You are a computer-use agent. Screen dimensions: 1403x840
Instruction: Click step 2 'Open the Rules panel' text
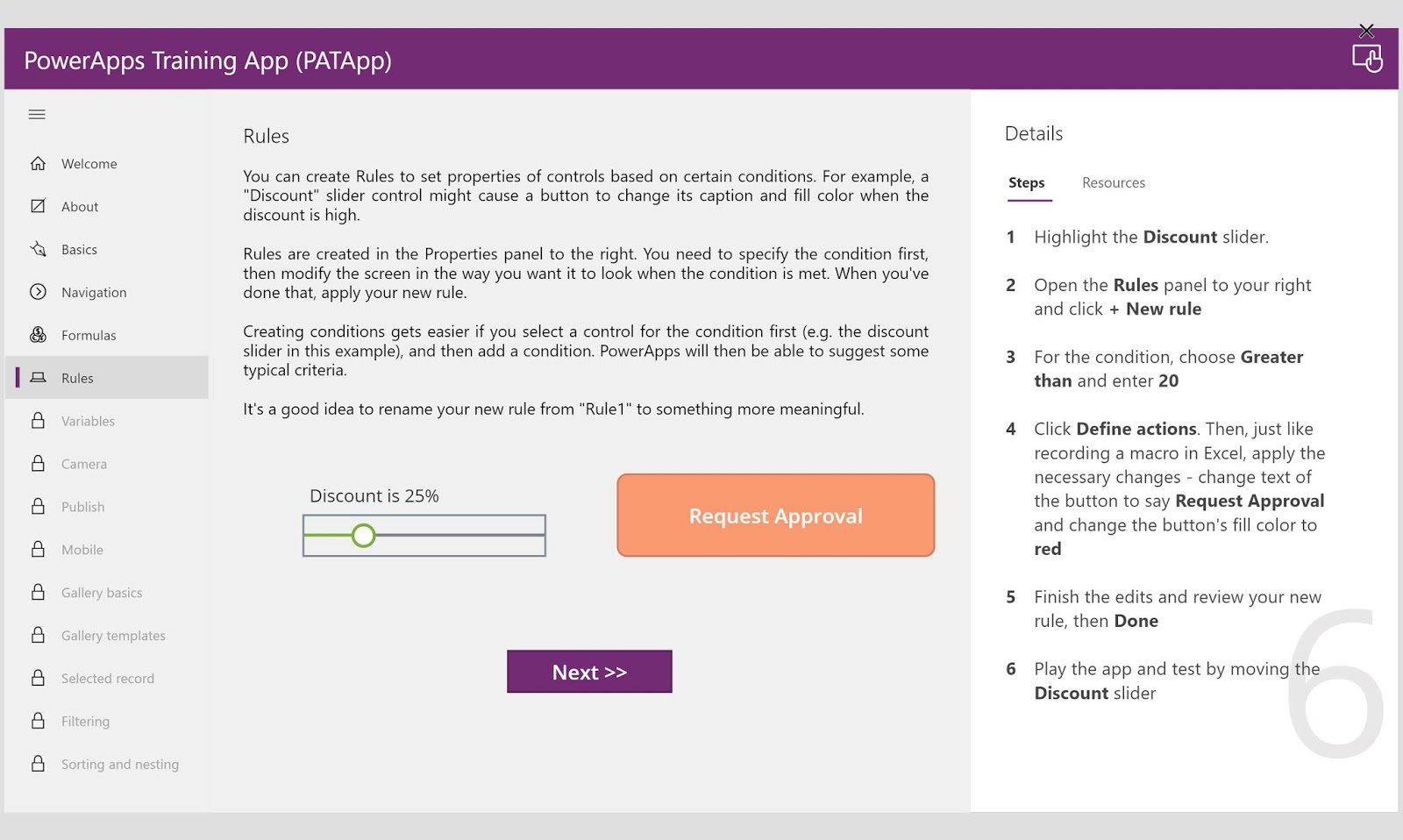point(1172,297)
